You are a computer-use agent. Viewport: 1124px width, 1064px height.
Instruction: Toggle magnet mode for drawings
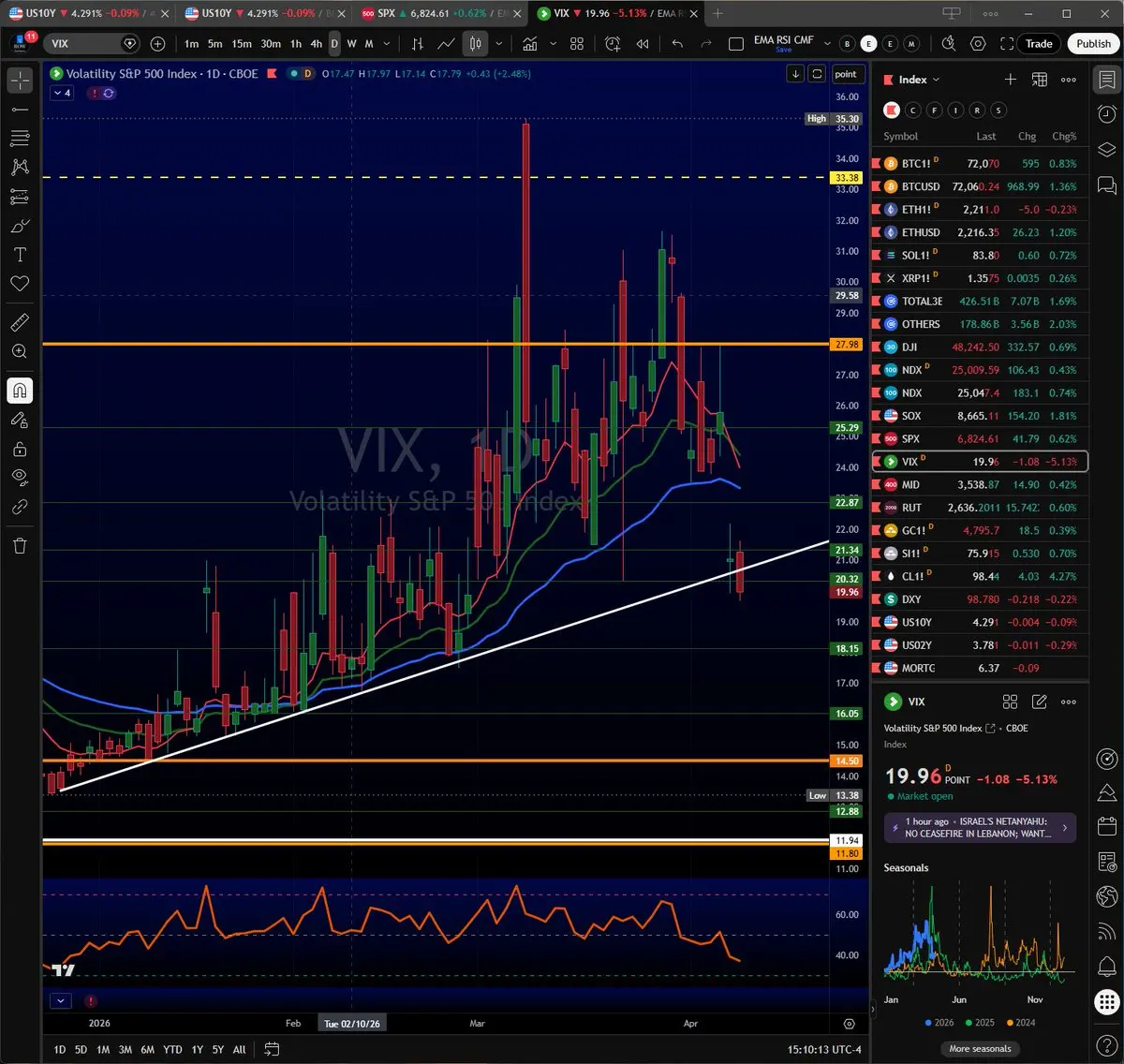20,391
